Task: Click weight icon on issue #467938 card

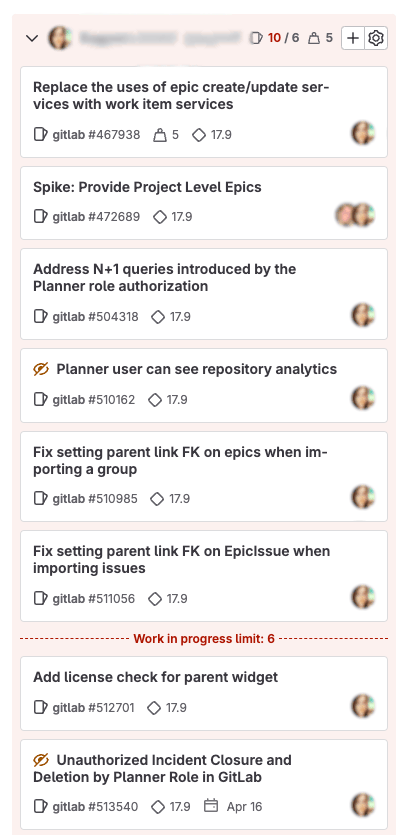Action: pyautogui.click(x=160, y=135)
